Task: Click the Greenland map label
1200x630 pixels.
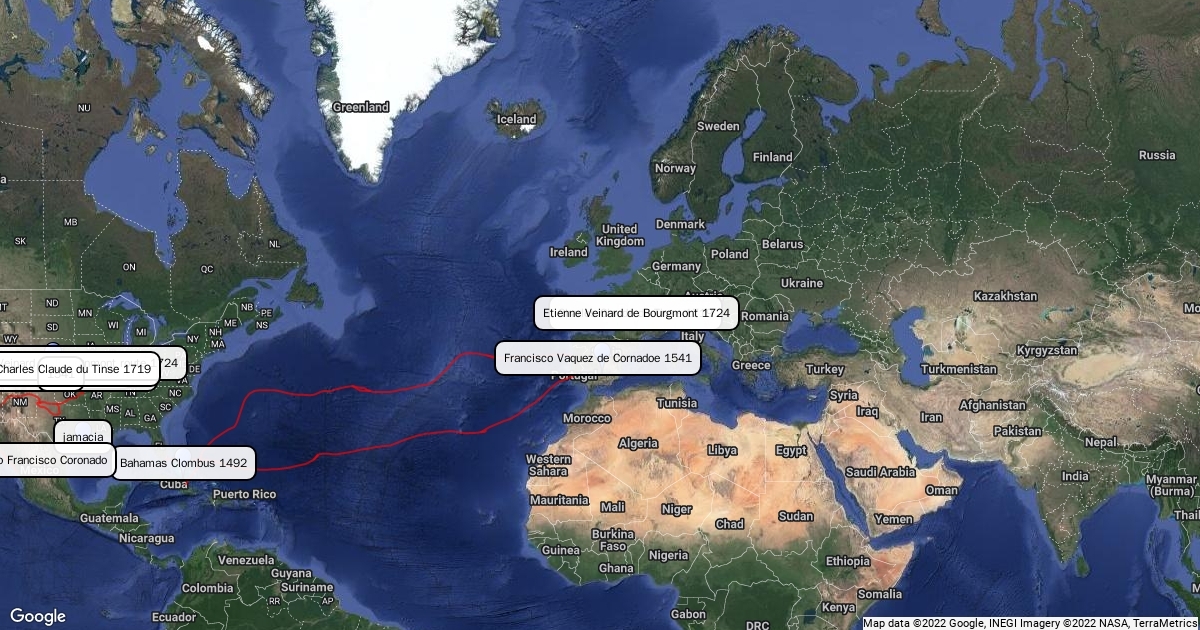Action: coord(360,107)
